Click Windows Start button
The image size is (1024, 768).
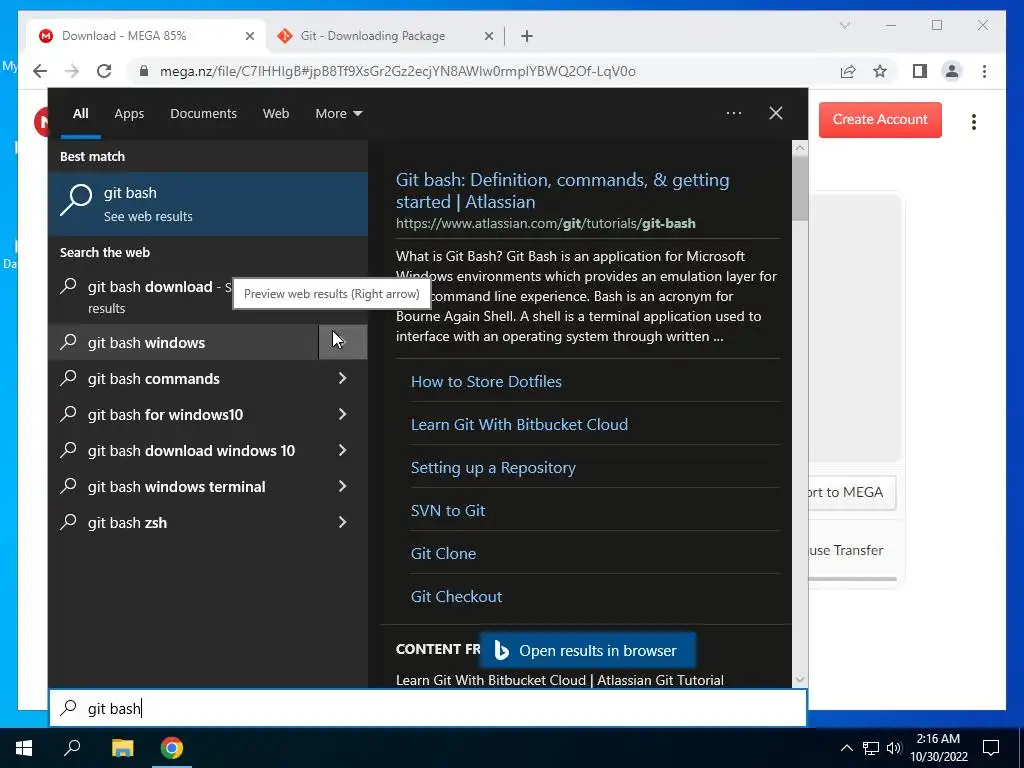pyautogui.click(x=24, y=747)
